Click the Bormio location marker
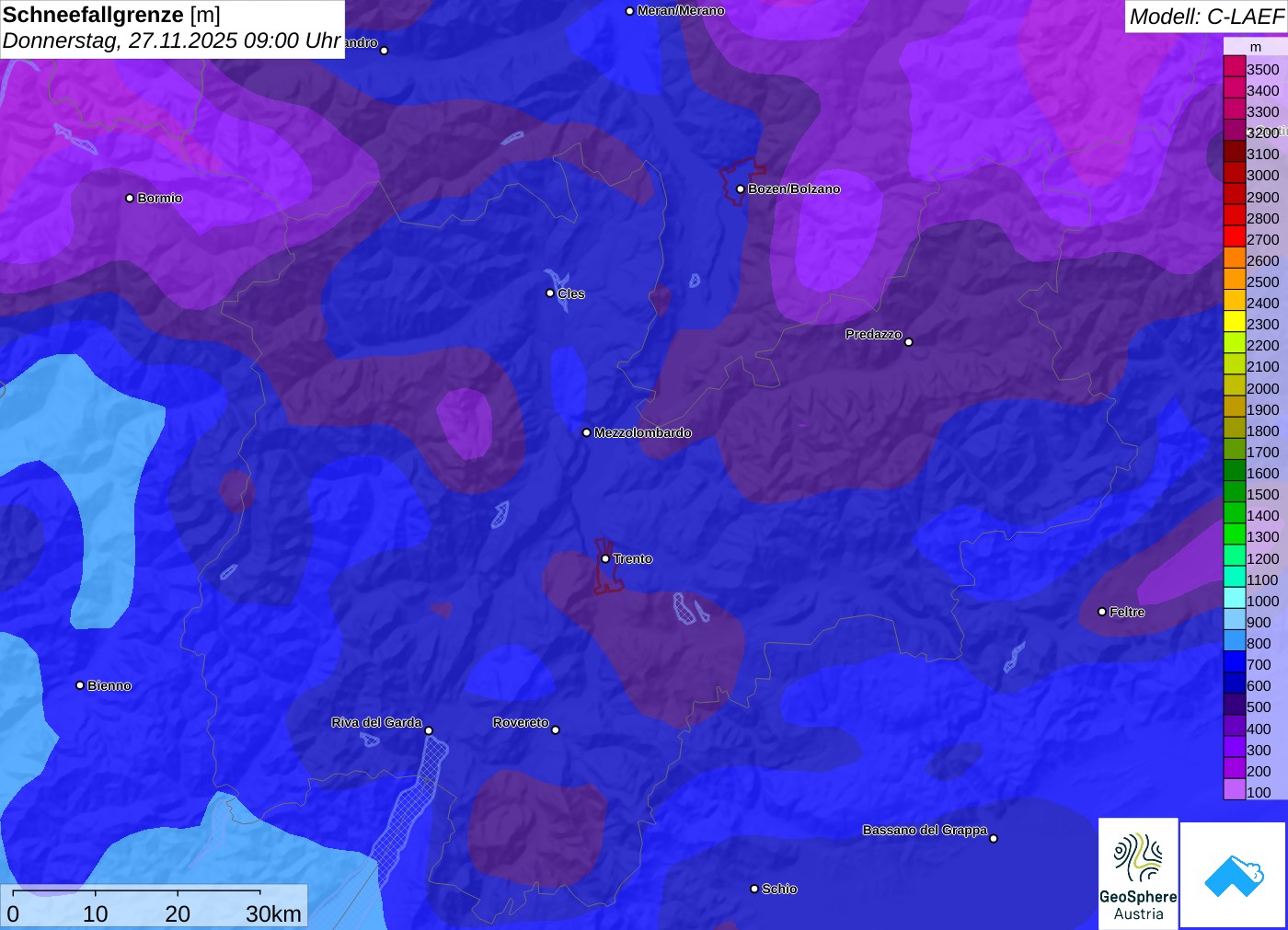 [130, 198]
